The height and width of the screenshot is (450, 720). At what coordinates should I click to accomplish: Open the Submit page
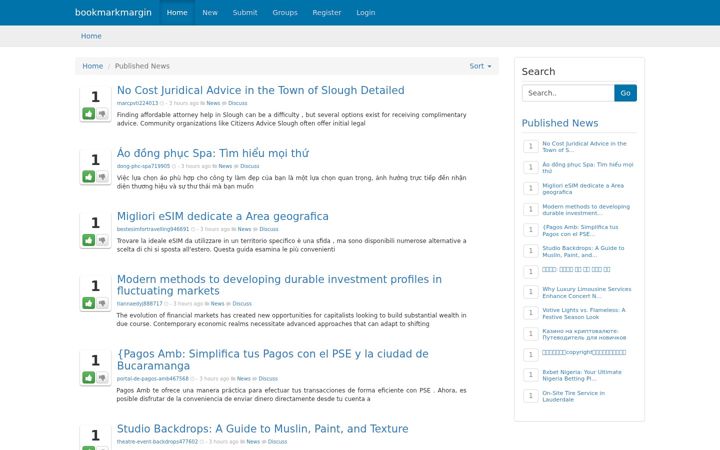(245, 12)
